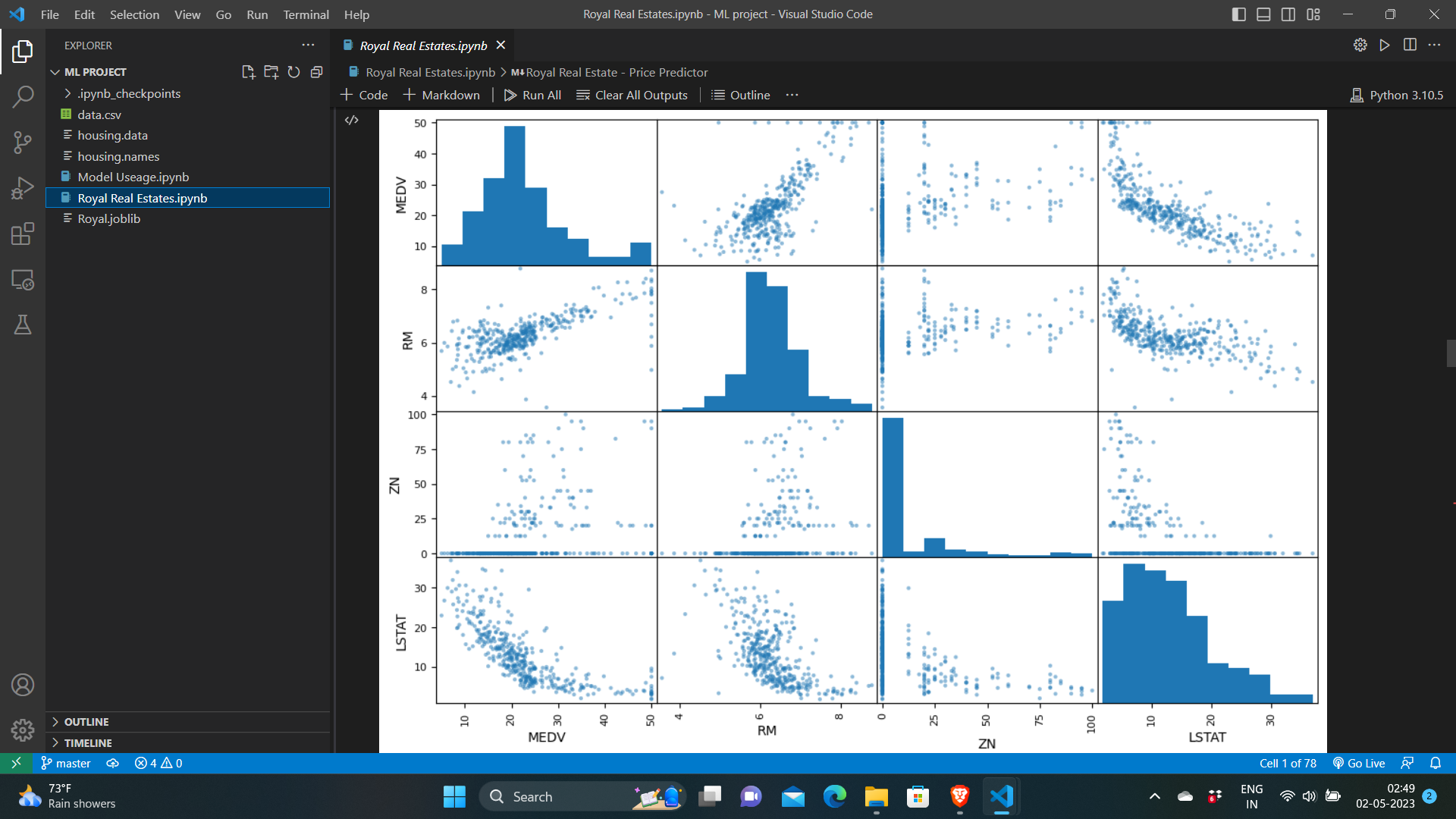Viewport: 1456px width, 819px height.
Task: Open the Source Control view
Action: point(23,143)
